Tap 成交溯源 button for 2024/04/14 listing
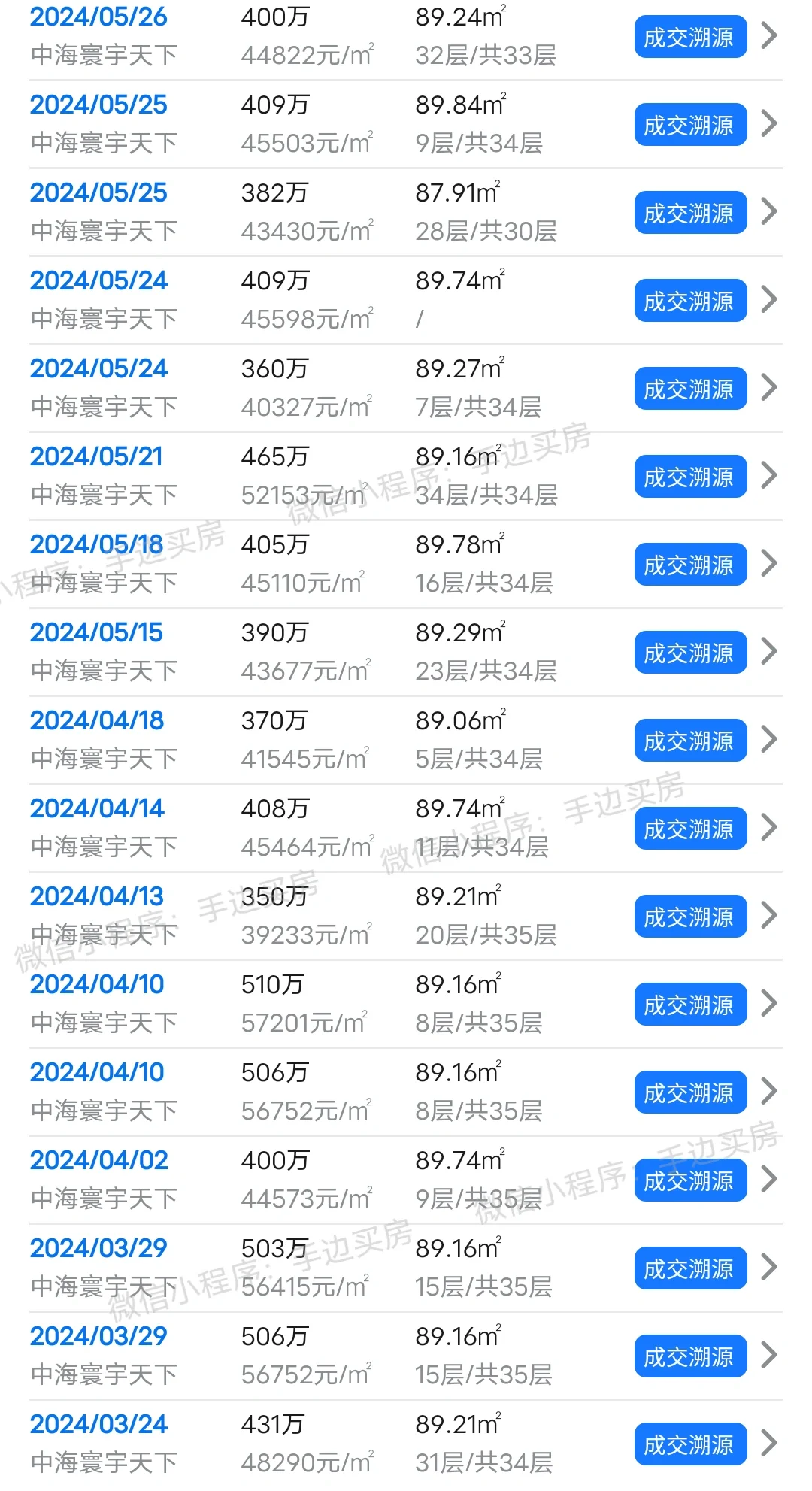 (690, 829)
